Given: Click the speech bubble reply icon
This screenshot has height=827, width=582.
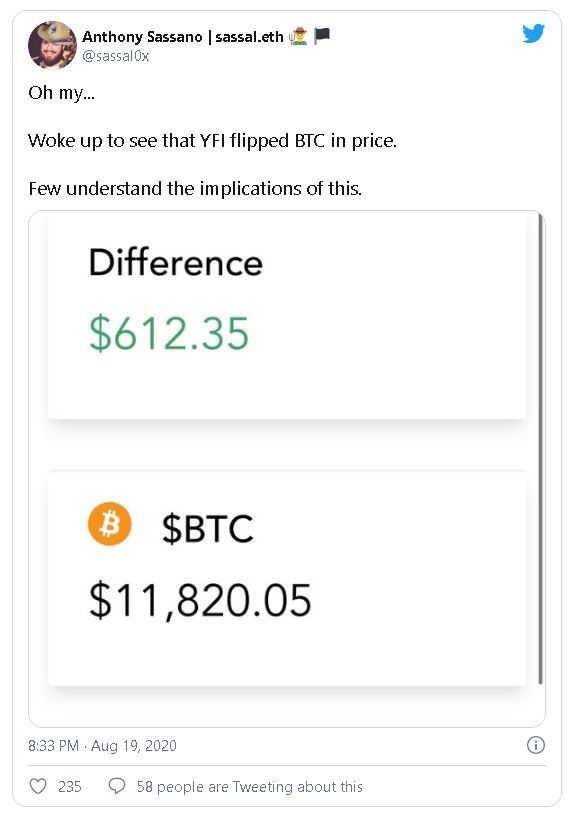Looking at the screenshot, I should 119,787.
